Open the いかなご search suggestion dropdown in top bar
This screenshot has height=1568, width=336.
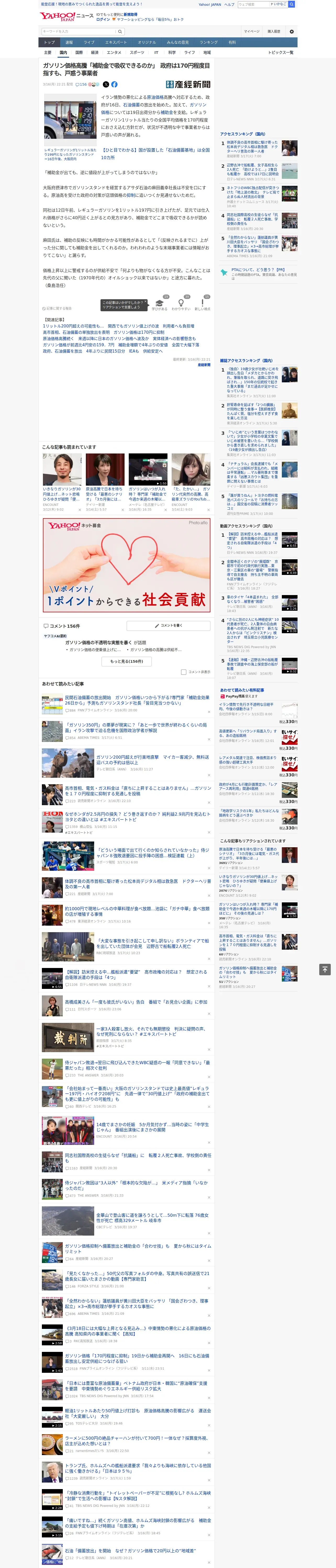pos(279,4)
